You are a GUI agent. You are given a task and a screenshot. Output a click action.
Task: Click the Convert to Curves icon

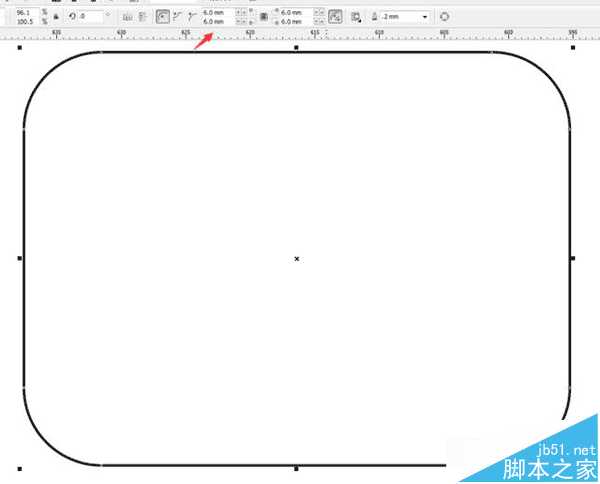(x=444, y=17)
